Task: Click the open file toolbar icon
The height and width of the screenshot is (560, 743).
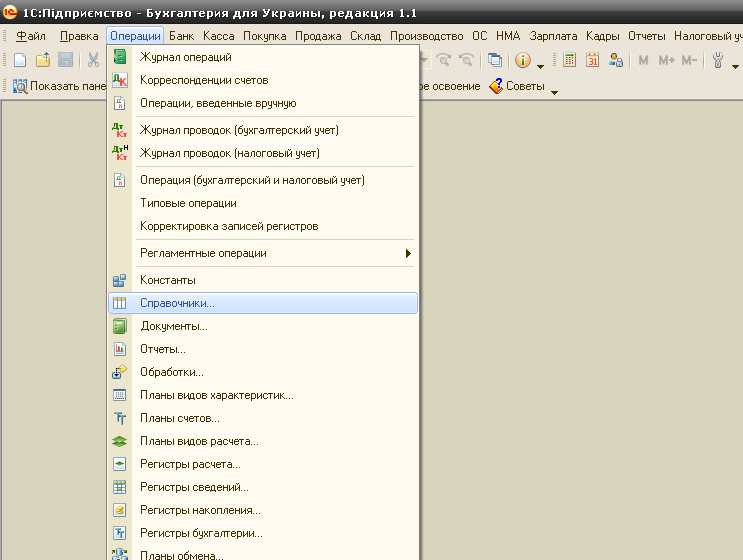Action: (42, 60)
